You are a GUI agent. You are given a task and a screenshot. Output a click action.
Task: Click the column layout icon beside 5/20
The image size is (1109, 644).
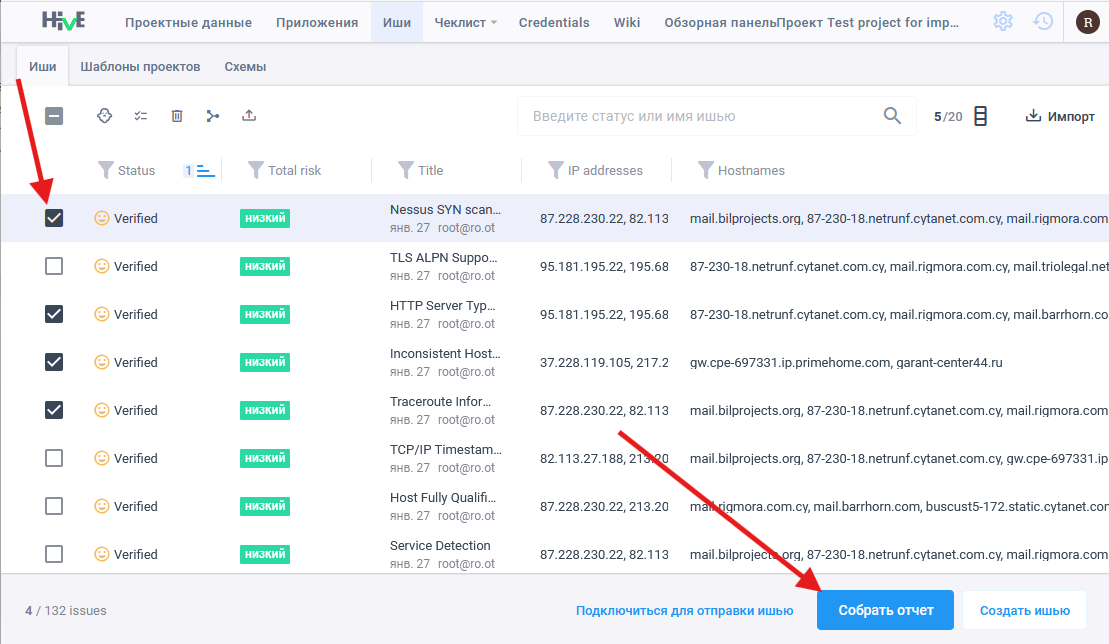[980, 116]
